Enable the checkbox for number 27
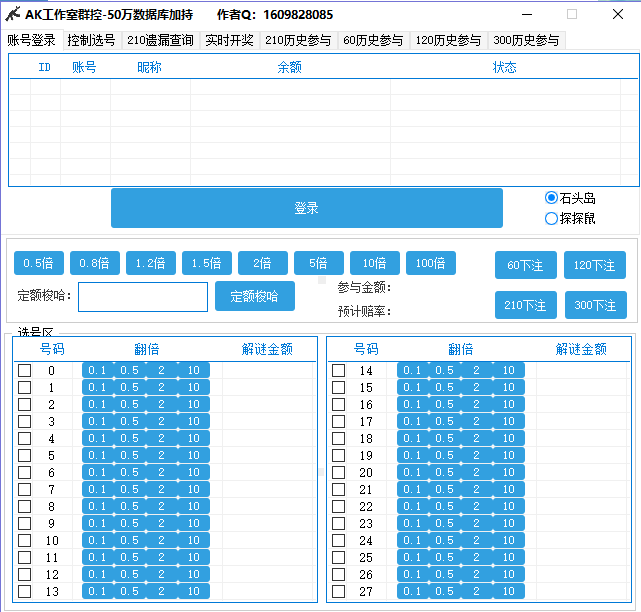 (339, 591)
